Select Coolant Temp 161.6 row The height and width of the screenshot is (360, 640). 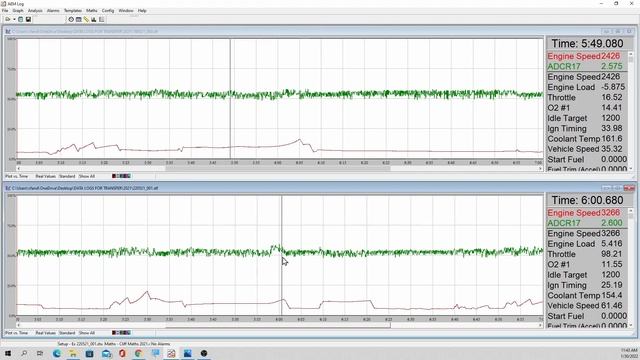pos(587,139)
